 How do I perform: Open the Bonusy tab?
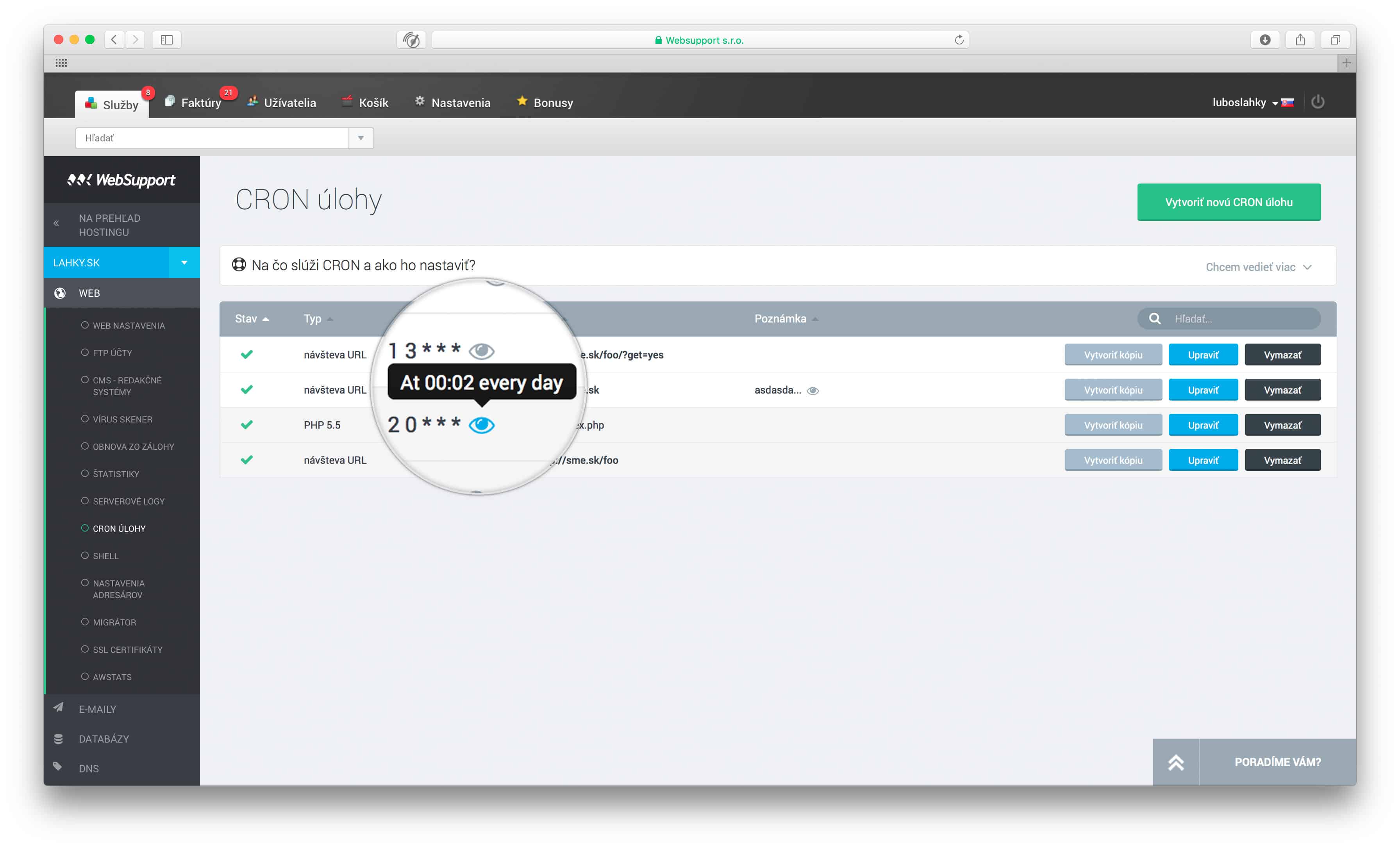point(545,103)
